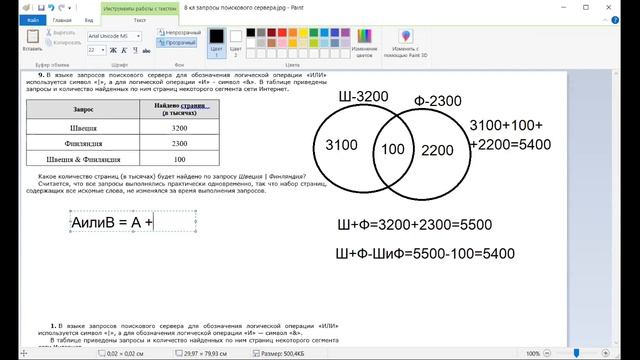Screen dimensions: 640x360
Task: Open the Файл menu
Action: point(33,20)
